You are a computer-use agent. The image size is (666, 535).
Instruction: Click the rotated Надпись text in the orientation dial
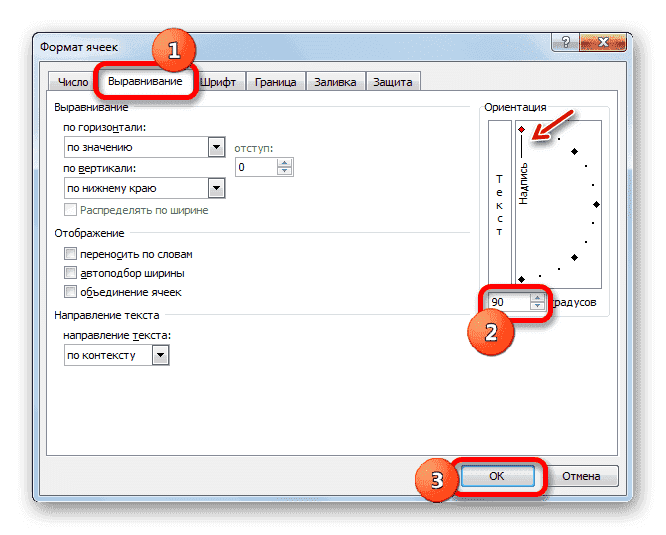(x=523, y=183)
